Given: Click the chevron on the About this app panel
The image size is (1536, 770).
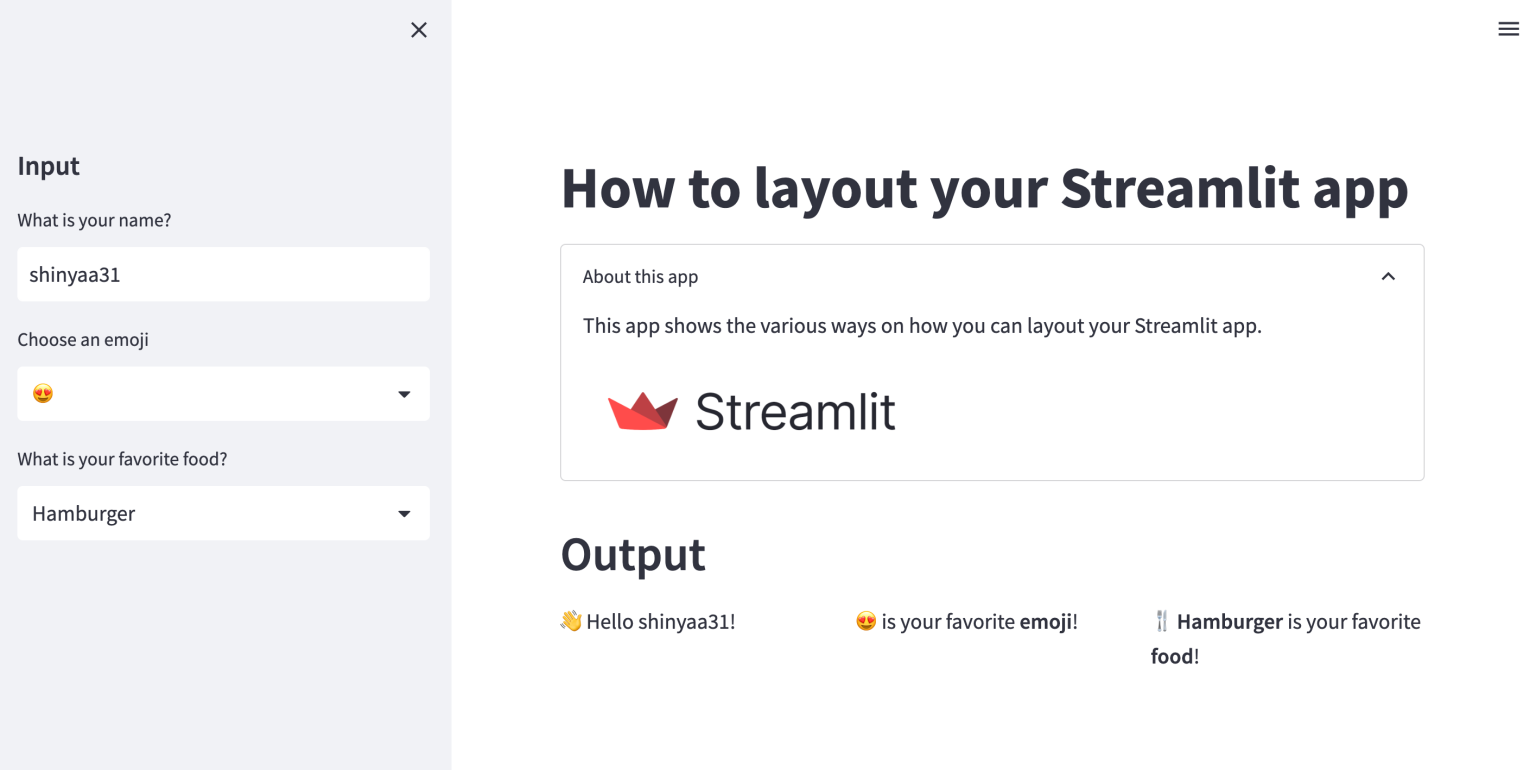Looking at the screenshot, I should 1388,277.
